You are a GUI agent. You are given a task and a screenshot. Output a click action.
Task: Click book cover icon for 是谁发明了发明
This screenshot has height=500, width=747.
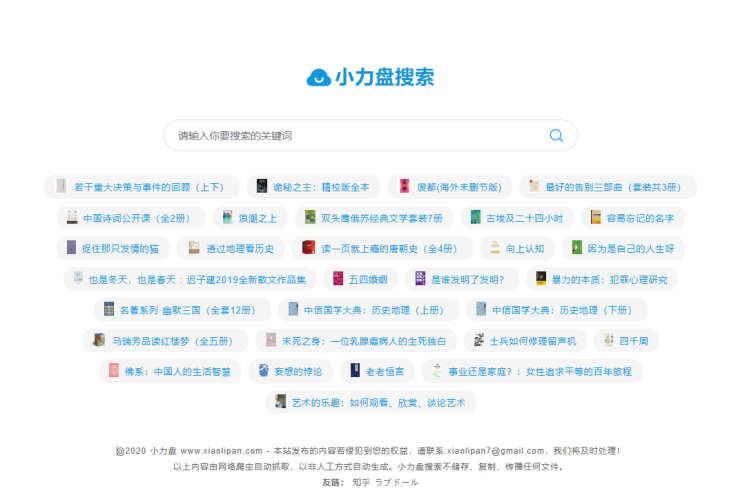click(x=420, y=279)
